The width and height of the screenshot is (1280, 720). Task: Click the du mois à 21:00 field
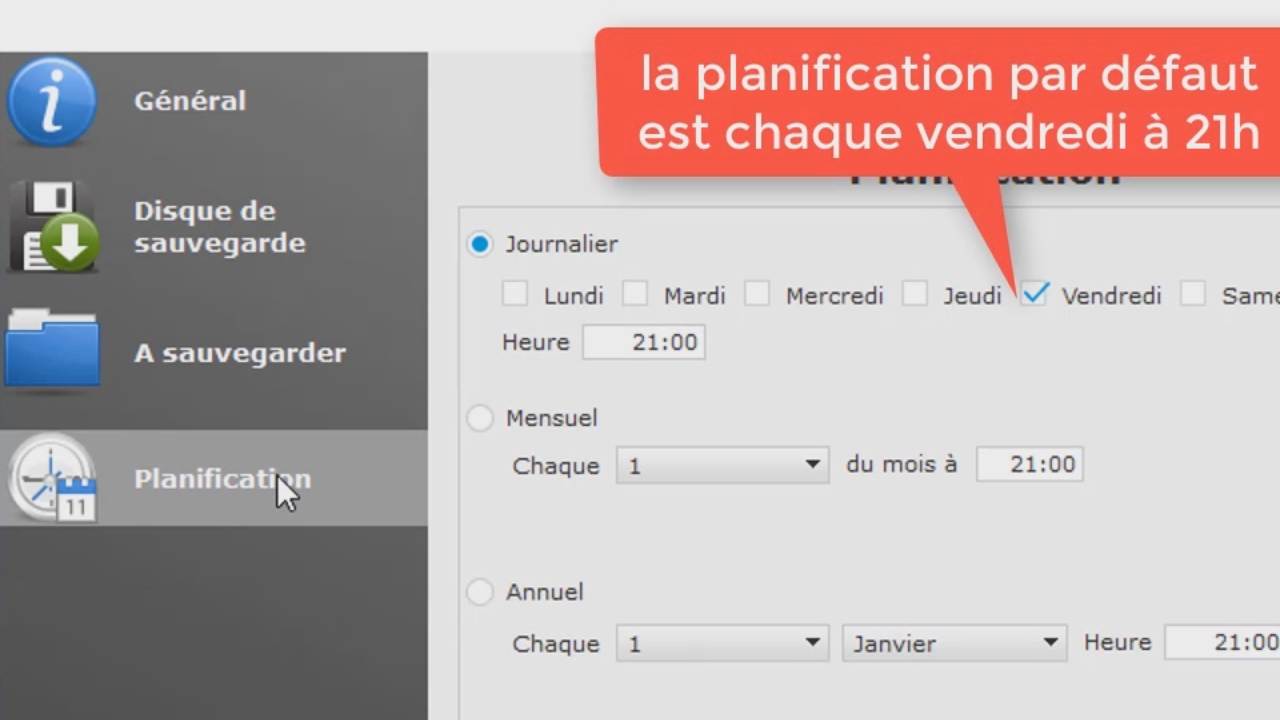pyautogui.click(x=1030, y=464)
